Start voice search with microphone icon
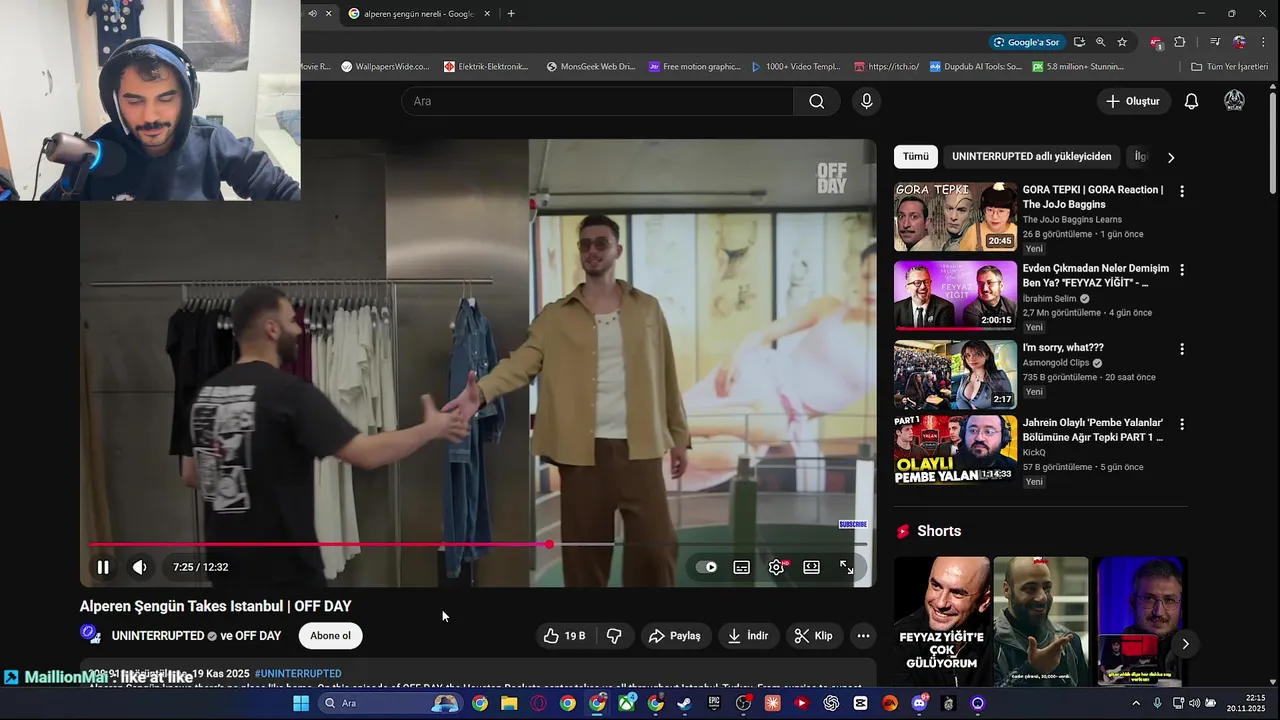 pyautogui.click(x=867, y=101)
